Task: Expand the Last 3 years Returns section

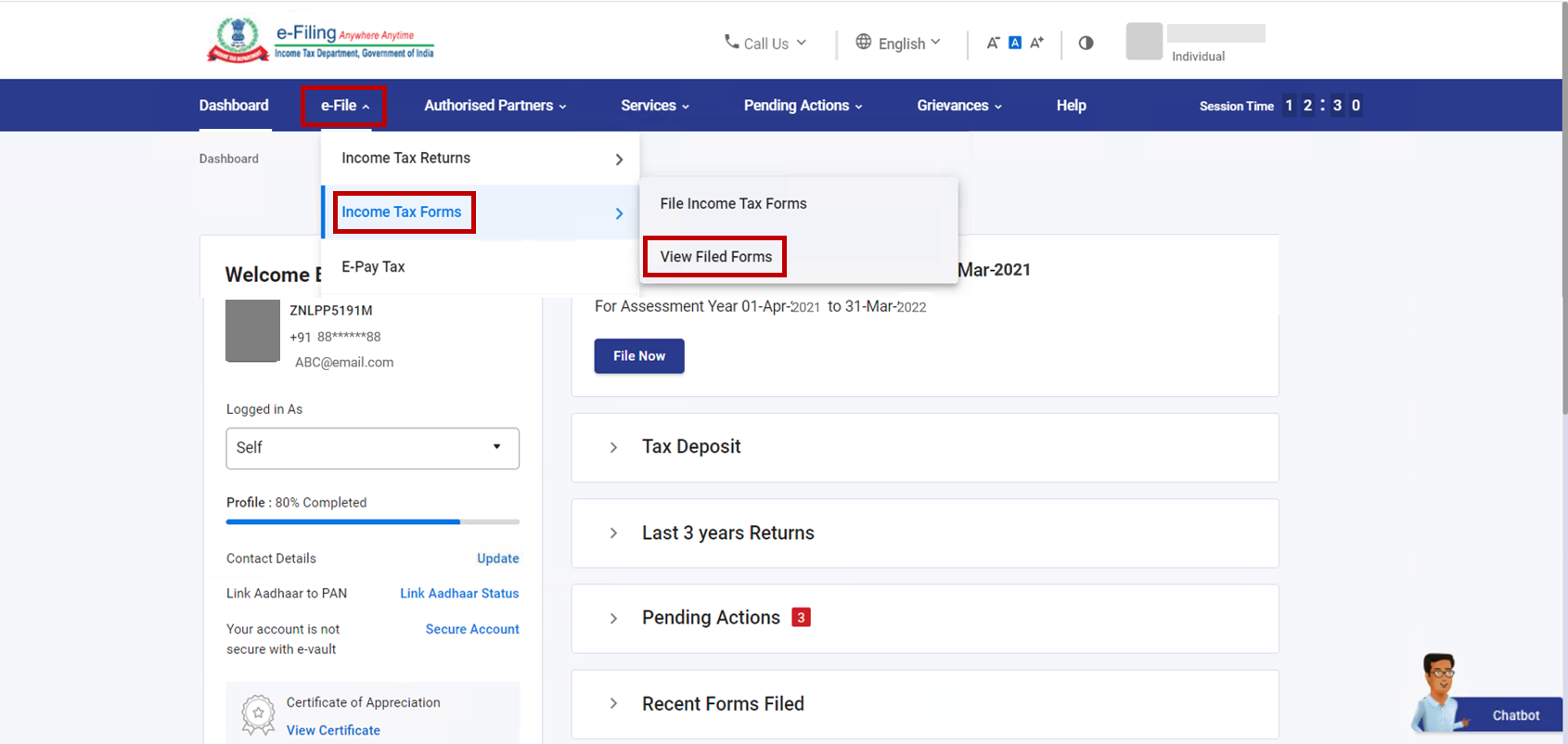Action: pos(613,533)
